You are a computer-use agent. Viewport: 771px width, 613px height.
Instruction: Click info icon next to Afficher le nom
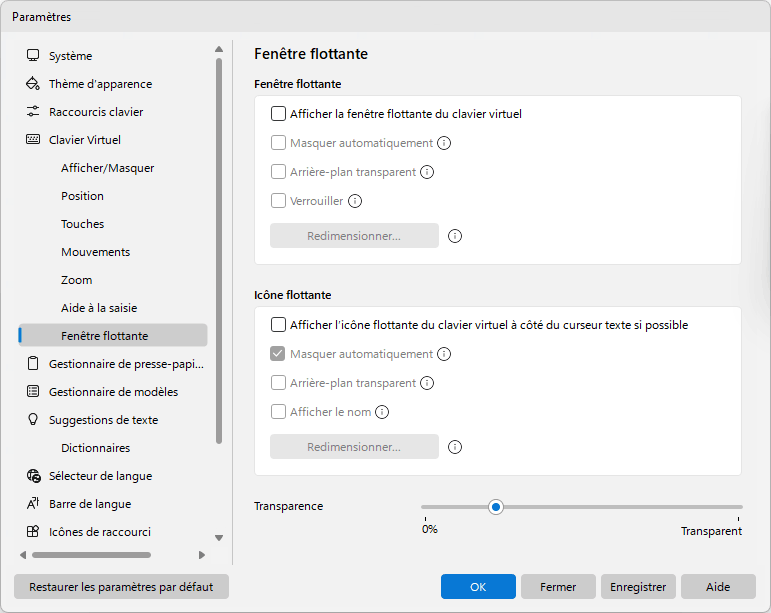click(x=382, y=412)
